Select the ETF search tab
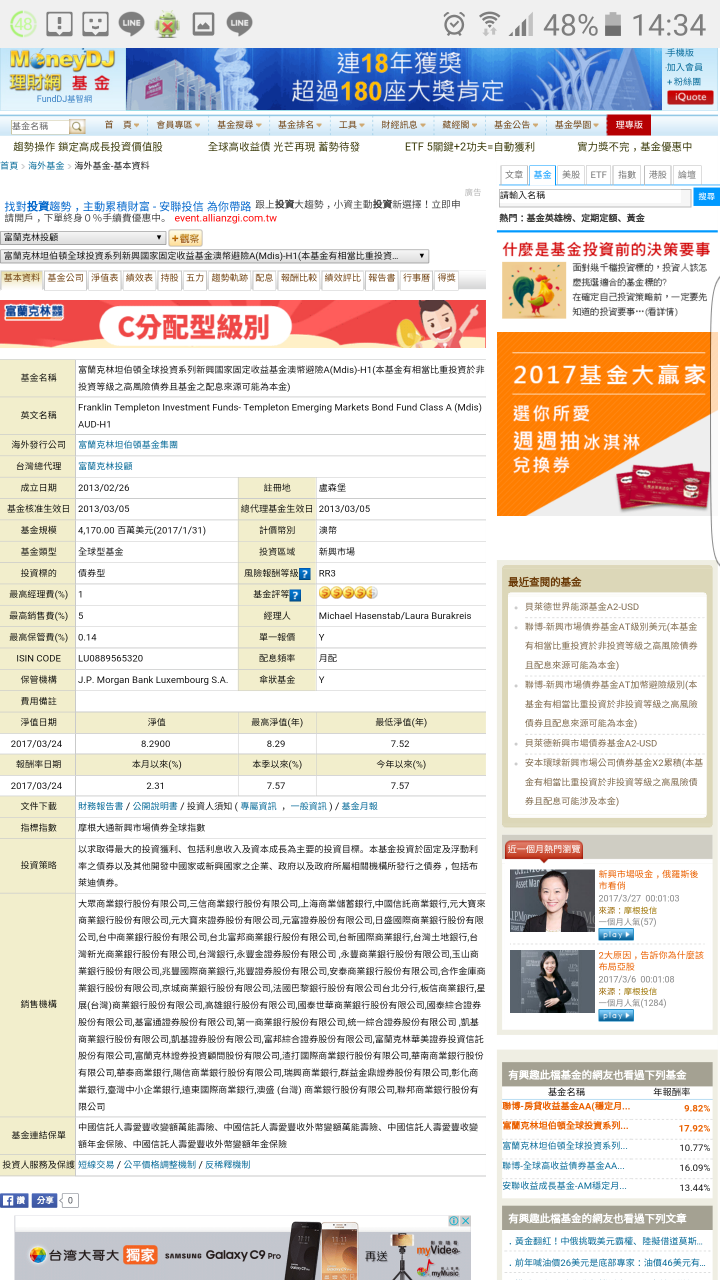 point(598,174)
